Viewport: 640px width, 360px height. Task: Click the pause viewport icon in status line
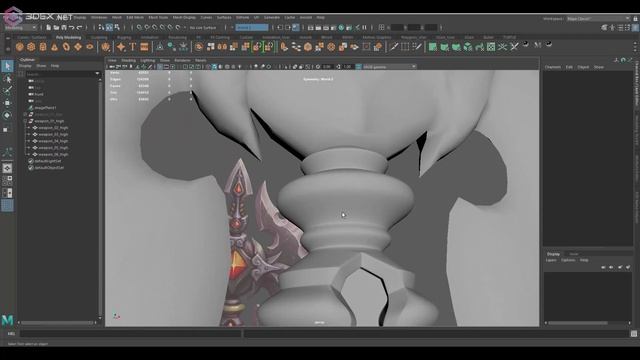point(364,27)
